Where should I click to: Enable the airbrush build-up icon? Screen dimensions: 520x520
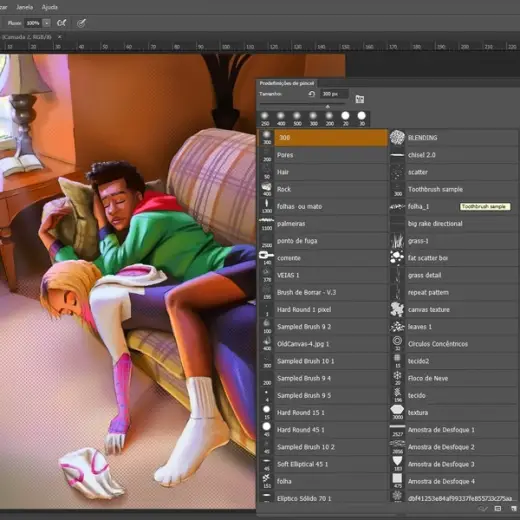61,23
